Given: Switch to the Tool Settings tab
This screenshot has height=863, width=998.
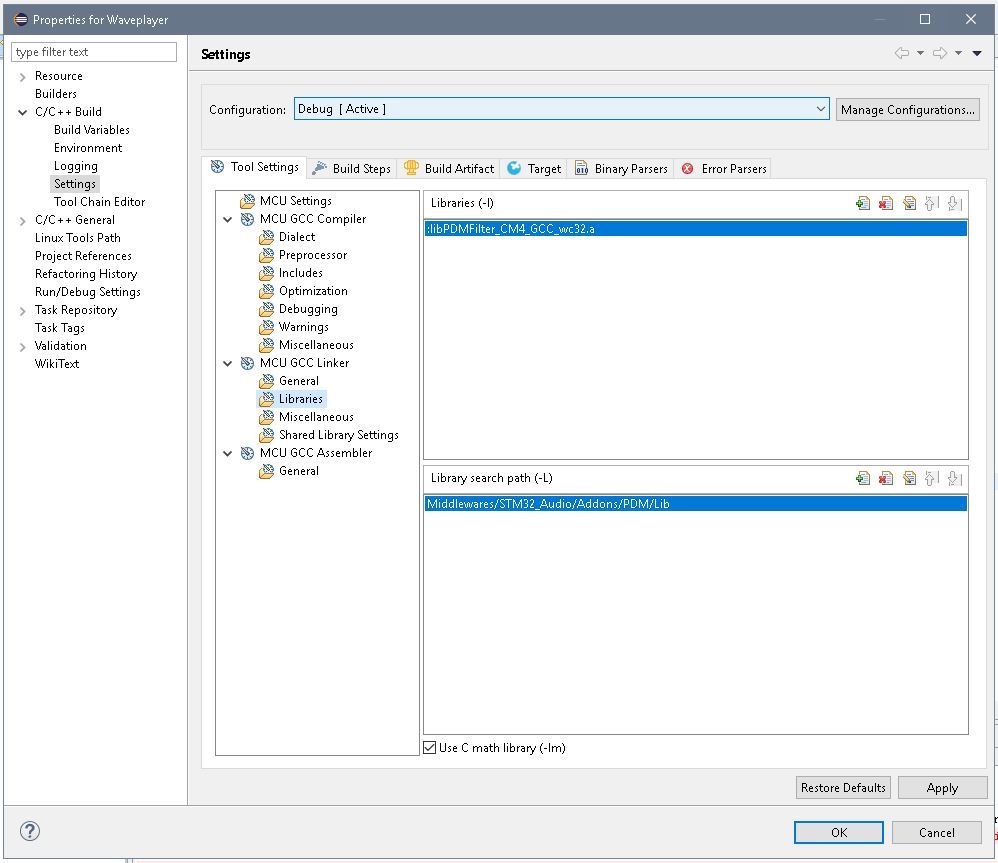Looking at the screenshot, I should 255,167.
